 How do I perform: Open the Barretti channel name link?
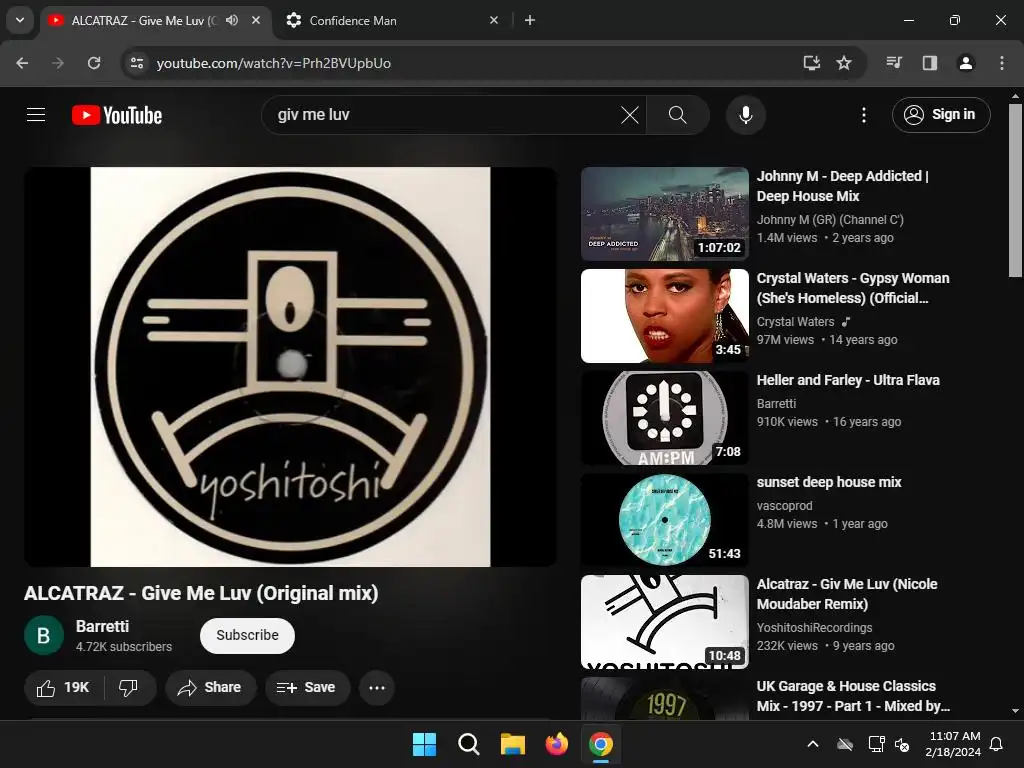point(103,626)
